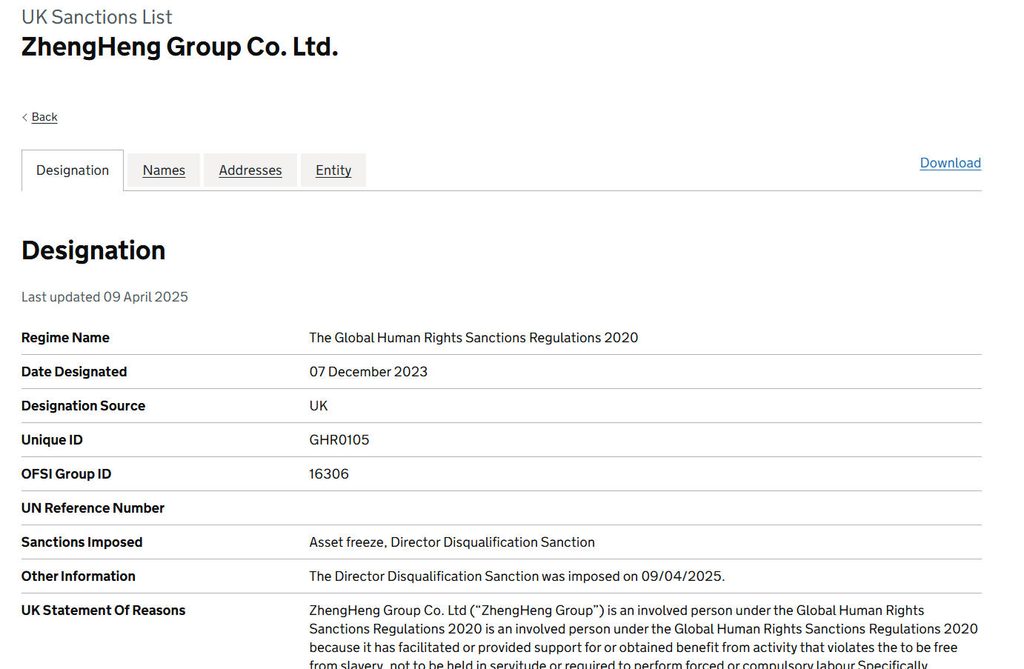Click the Sanctions Imposed label
Viewport: 1024px width, 669px height.
(x=82, y=542)
